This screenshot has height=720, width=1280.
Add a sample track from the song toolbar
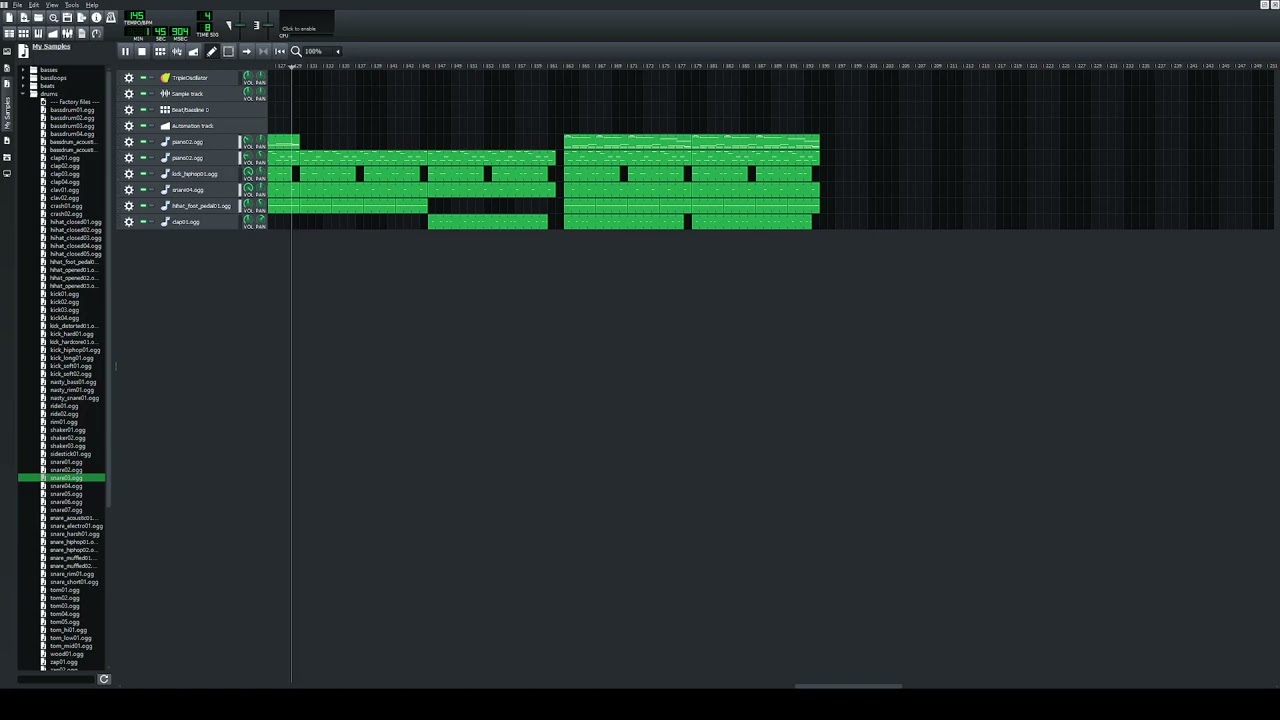coord(177,51)
